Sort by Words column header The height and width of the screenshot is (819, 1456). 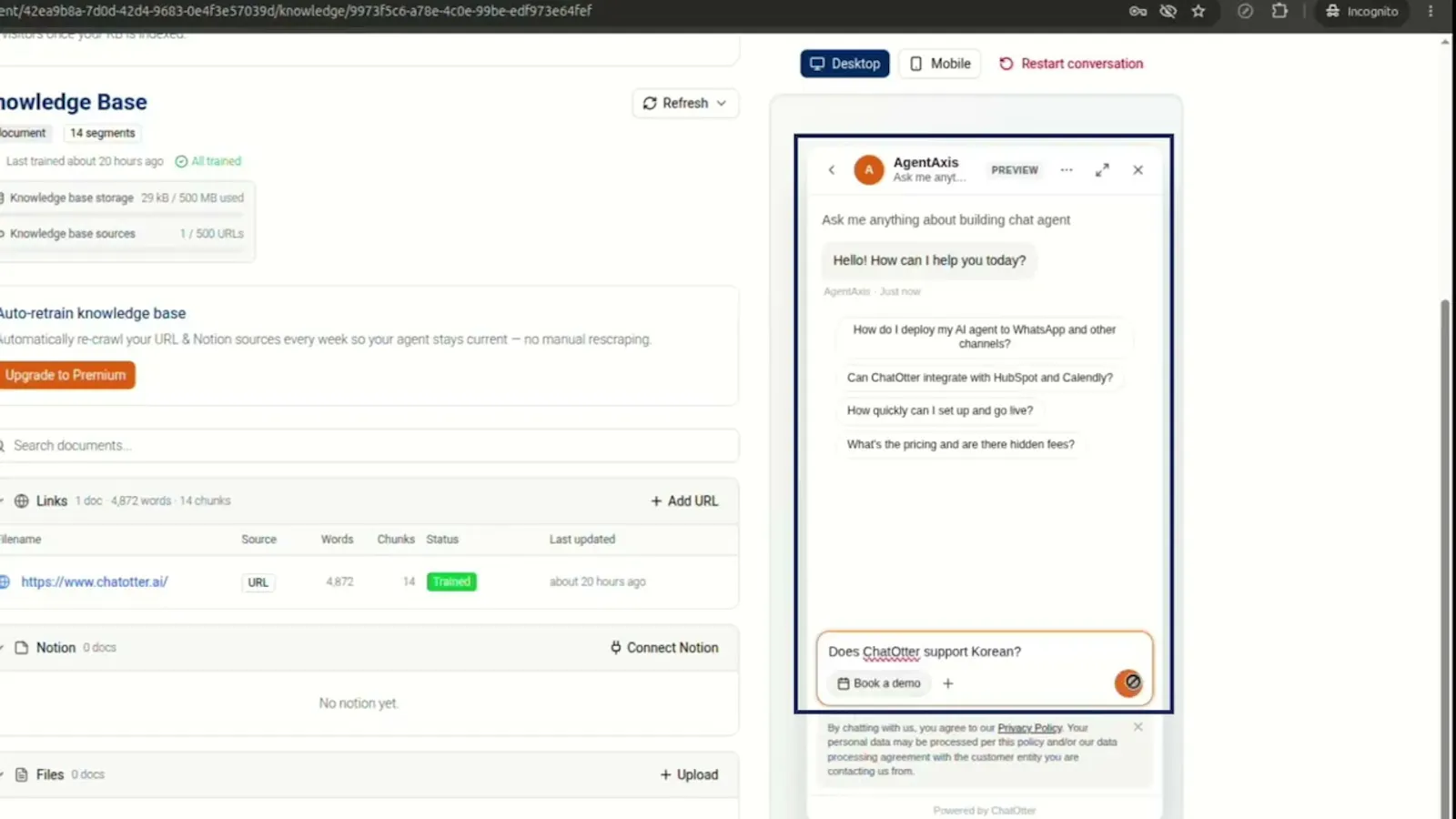(x=337, y=540)
